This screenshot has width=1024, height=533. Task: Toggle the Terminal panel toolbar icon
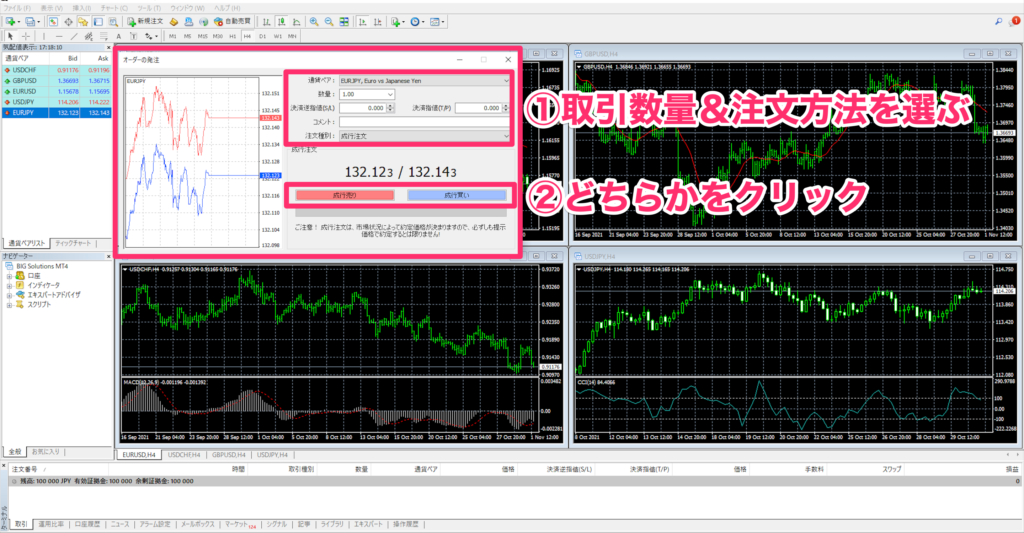[x=98, y=22]
